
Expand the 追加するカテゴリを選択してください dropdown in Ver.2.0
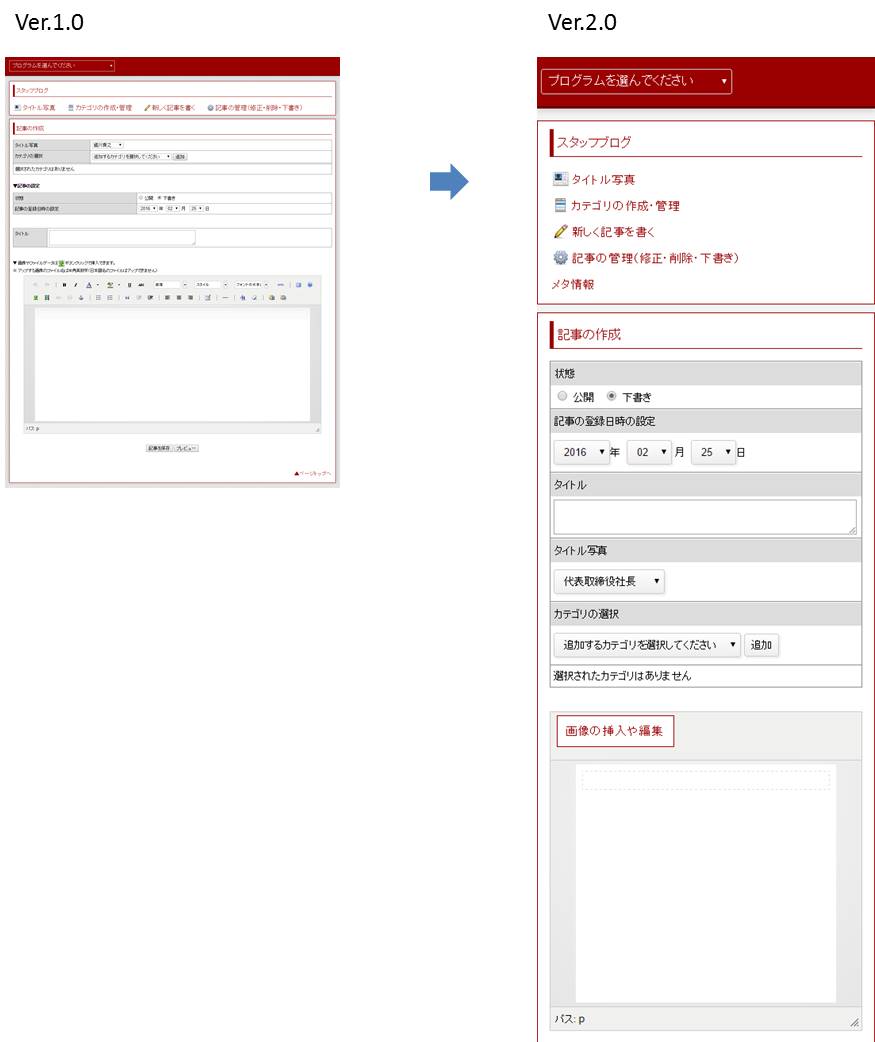[x=647, y=645]
